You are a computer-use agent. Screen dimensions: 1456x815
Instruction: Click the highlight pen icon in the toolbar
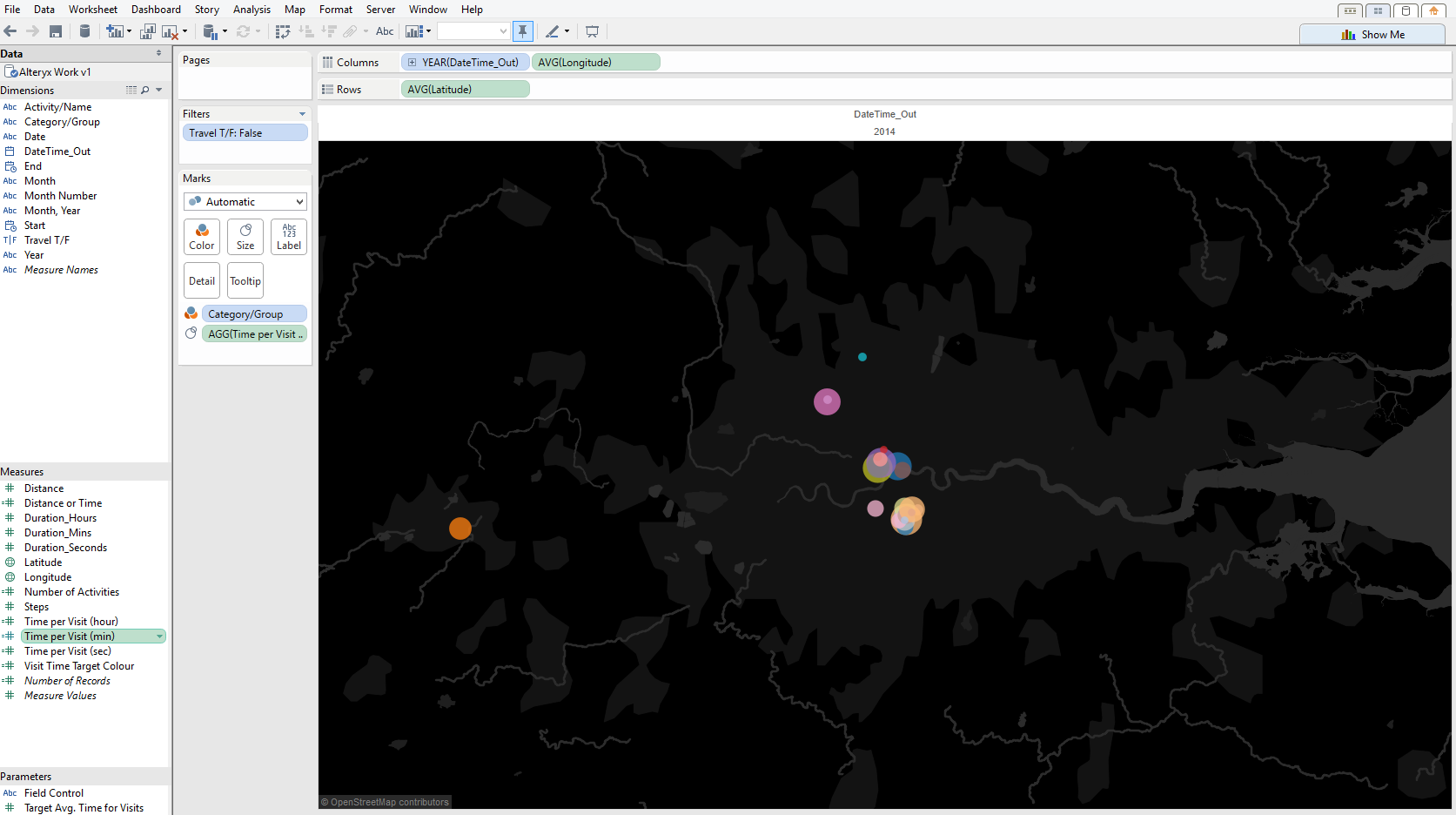(552, 31)
